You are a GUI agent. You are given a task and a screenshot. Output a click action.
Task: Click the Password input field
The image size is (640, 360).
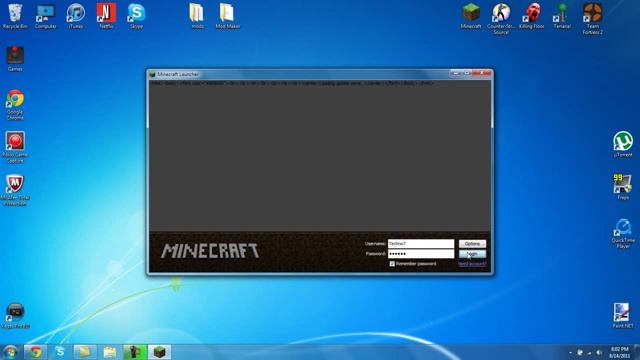coord(421,254)
